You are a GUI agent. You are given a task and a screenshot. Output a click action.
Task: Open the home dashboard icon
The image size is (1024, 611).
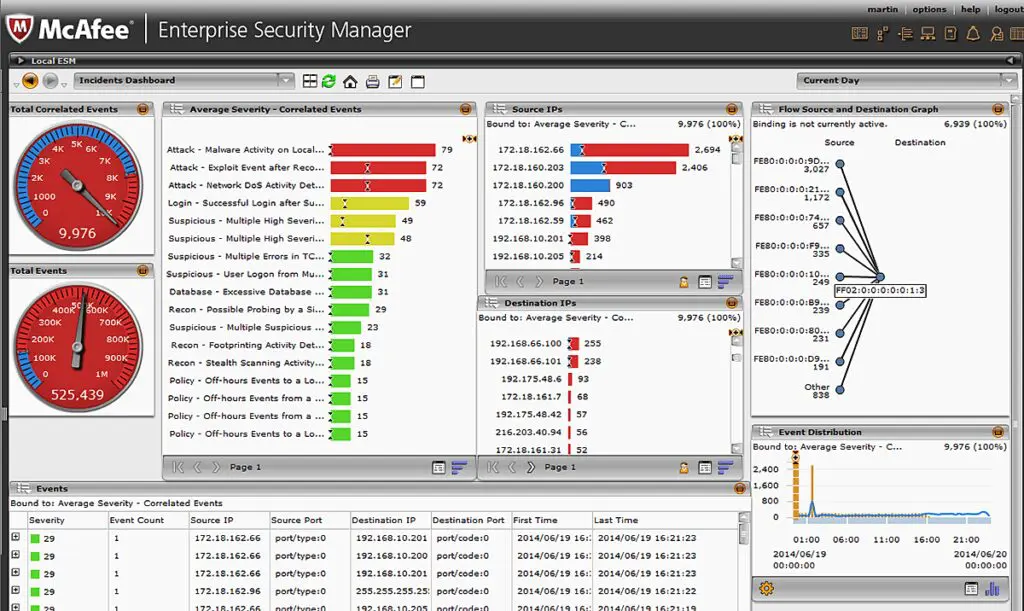tap(350, 79)
